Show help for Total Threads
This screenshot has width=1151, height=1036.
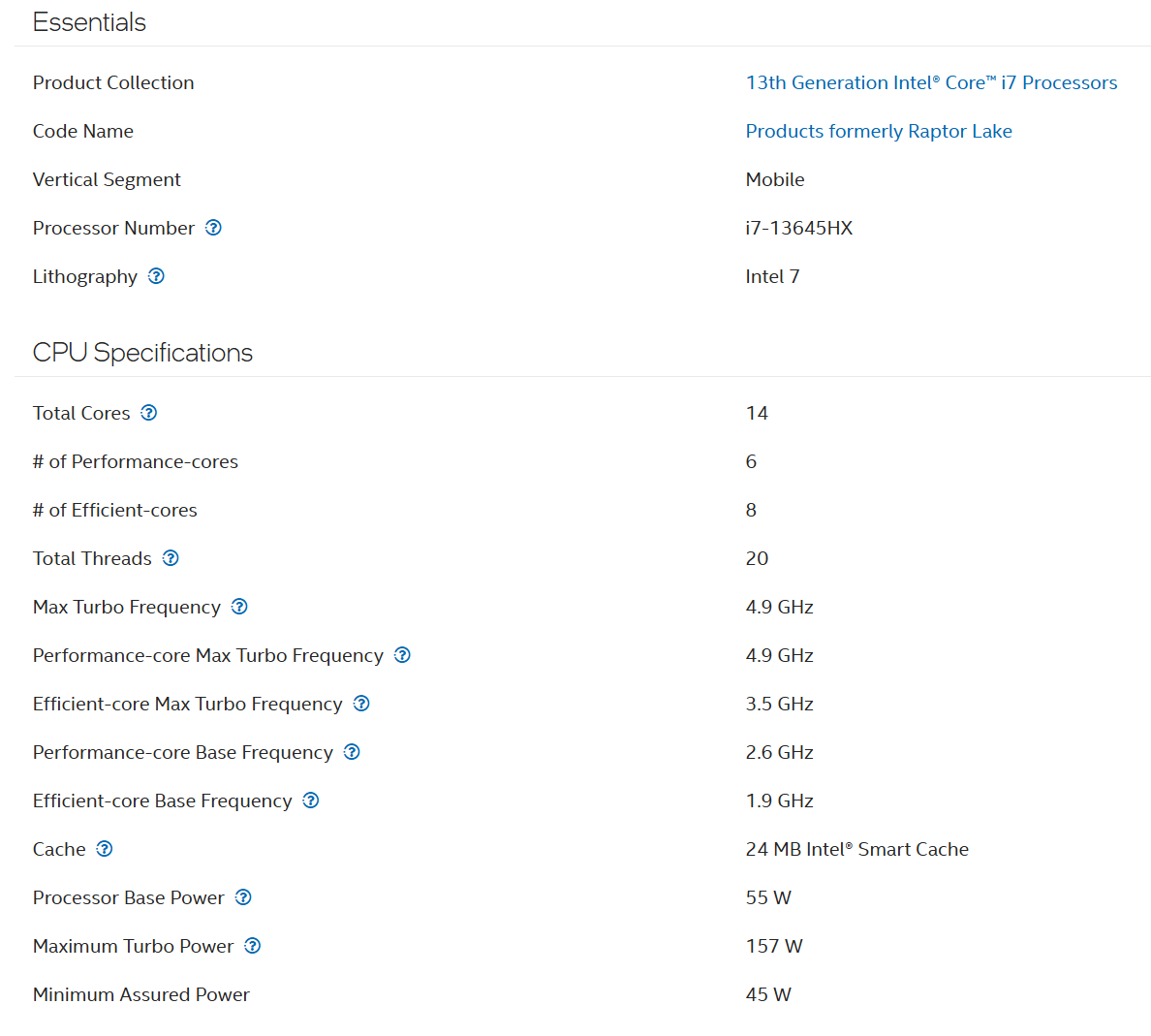[x=171, y=558]
